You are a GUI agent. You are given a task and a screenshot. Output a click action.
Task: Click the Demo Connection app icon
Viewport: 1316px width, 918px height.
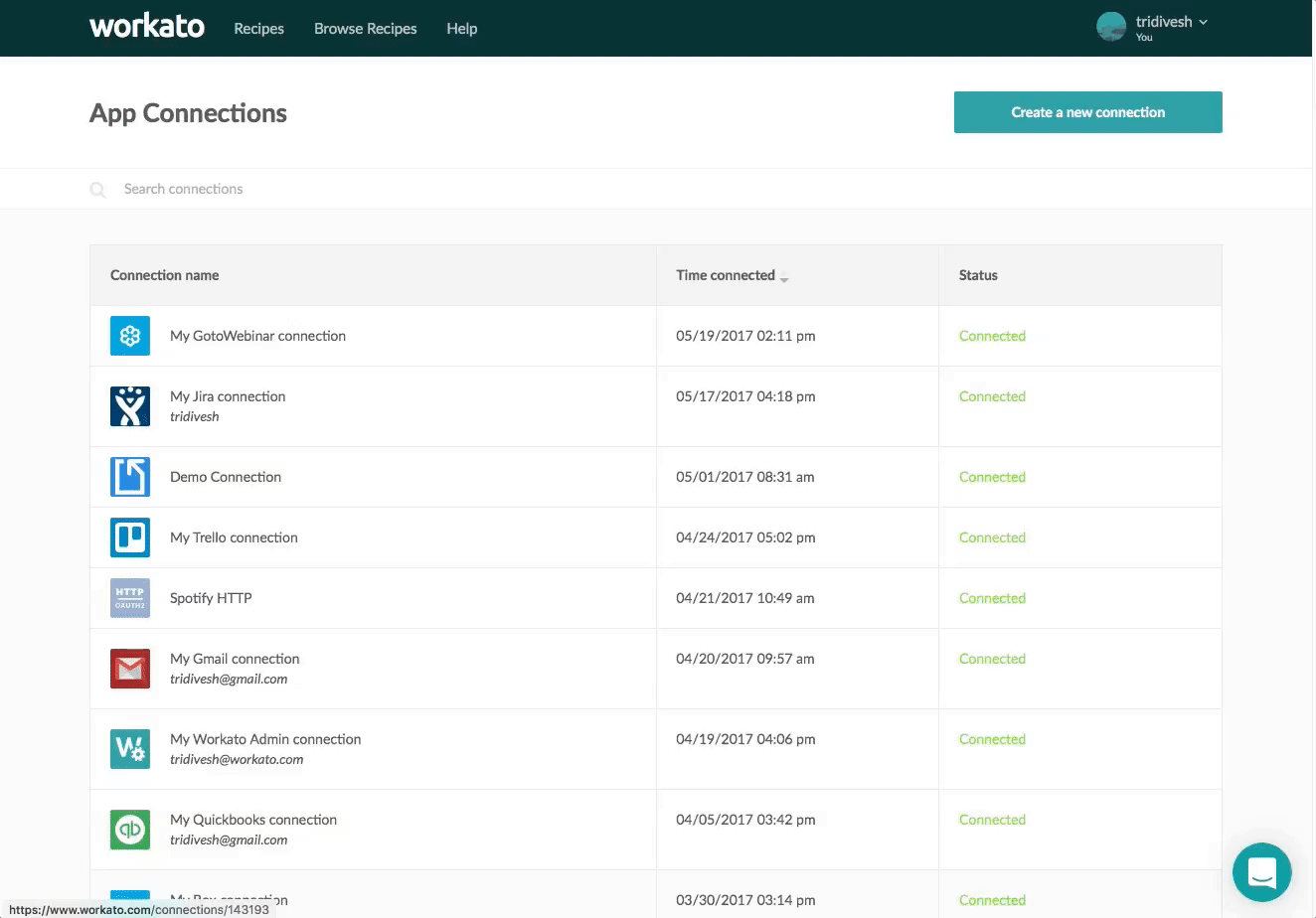point(130,477)
